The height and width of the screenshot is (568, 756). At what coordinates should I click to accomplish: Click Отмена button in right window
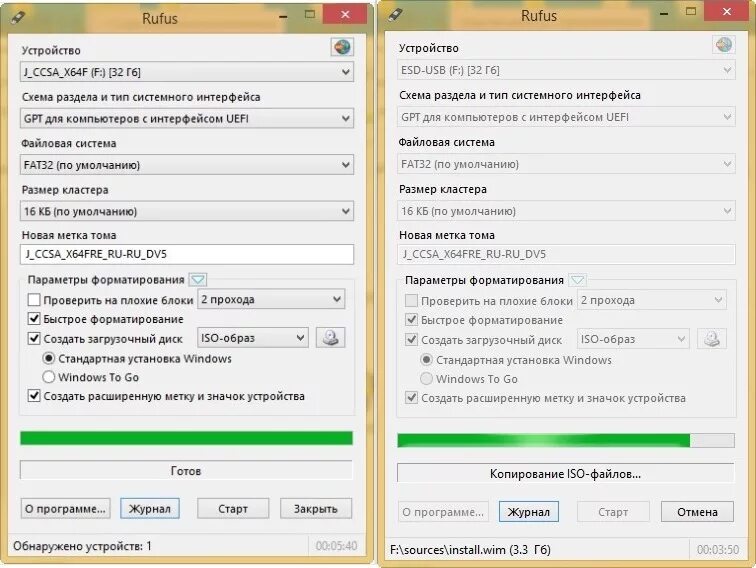pos(697,512)
